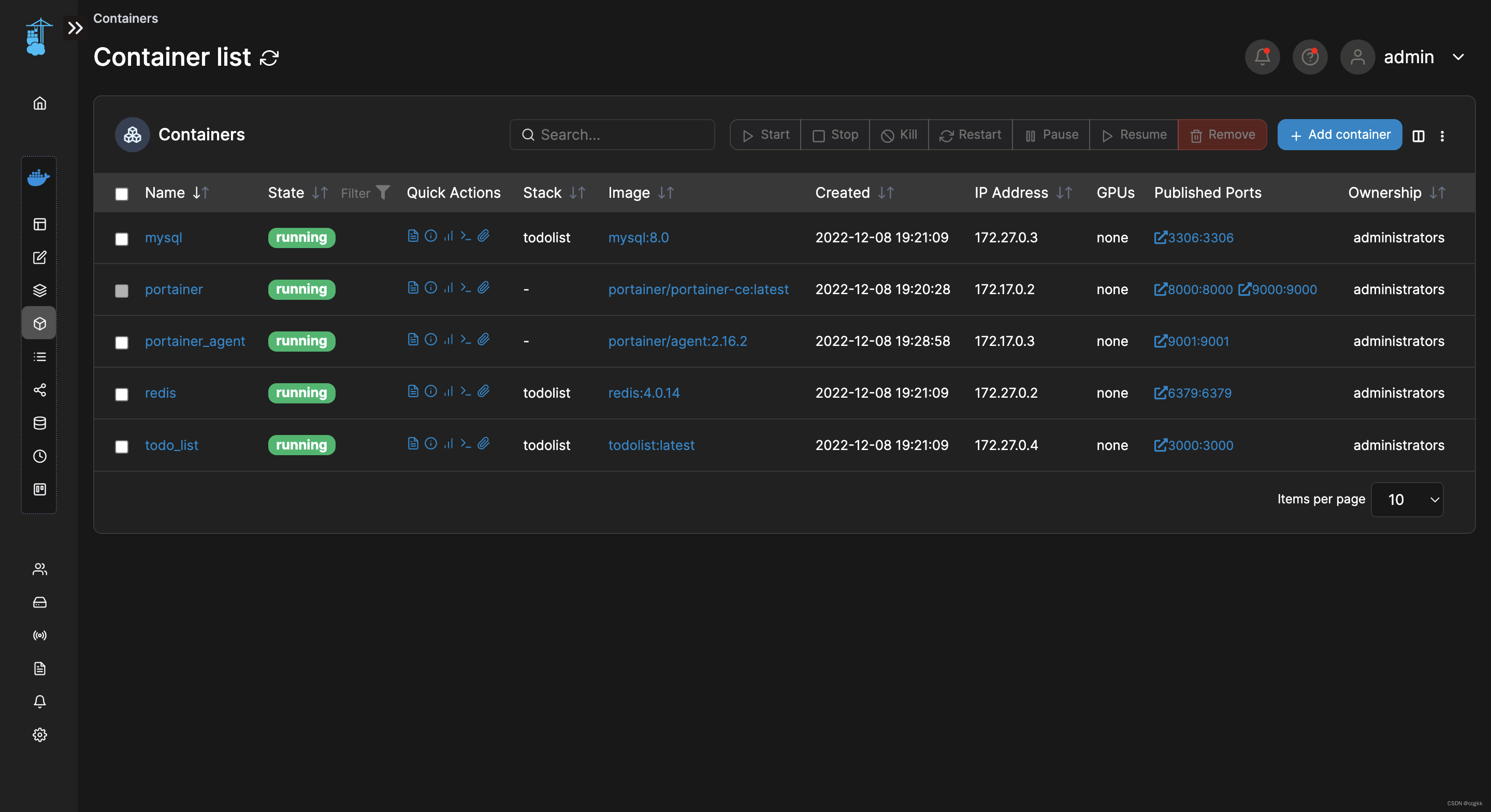This screenshot has height=812, width=1491.
Task: Open Items per page dropdown
Action: [x=1407, y=499]
